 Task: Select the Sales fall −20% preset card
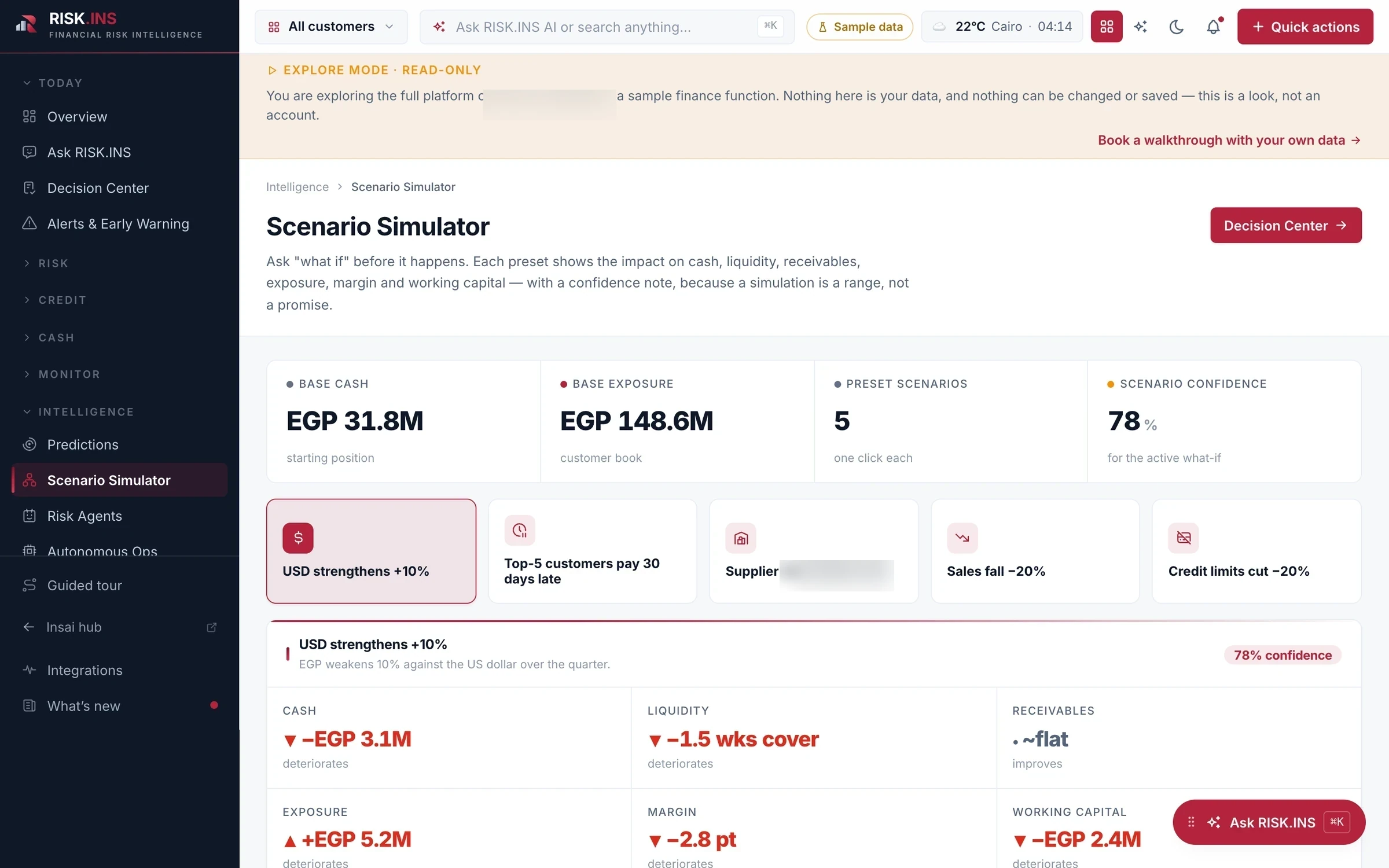click(x=1035, y=551)
